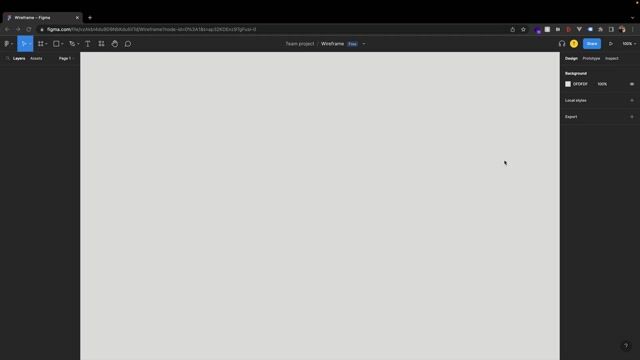Select the Comment tool
This screenshot has width=640, height=360.
click(128, 44)
